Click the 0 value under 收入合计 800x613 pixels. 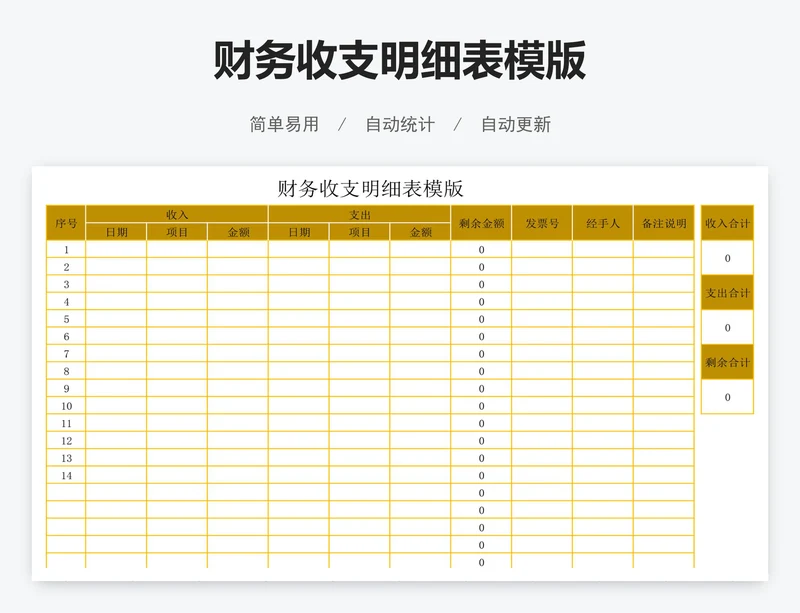(x=728, y=258)
